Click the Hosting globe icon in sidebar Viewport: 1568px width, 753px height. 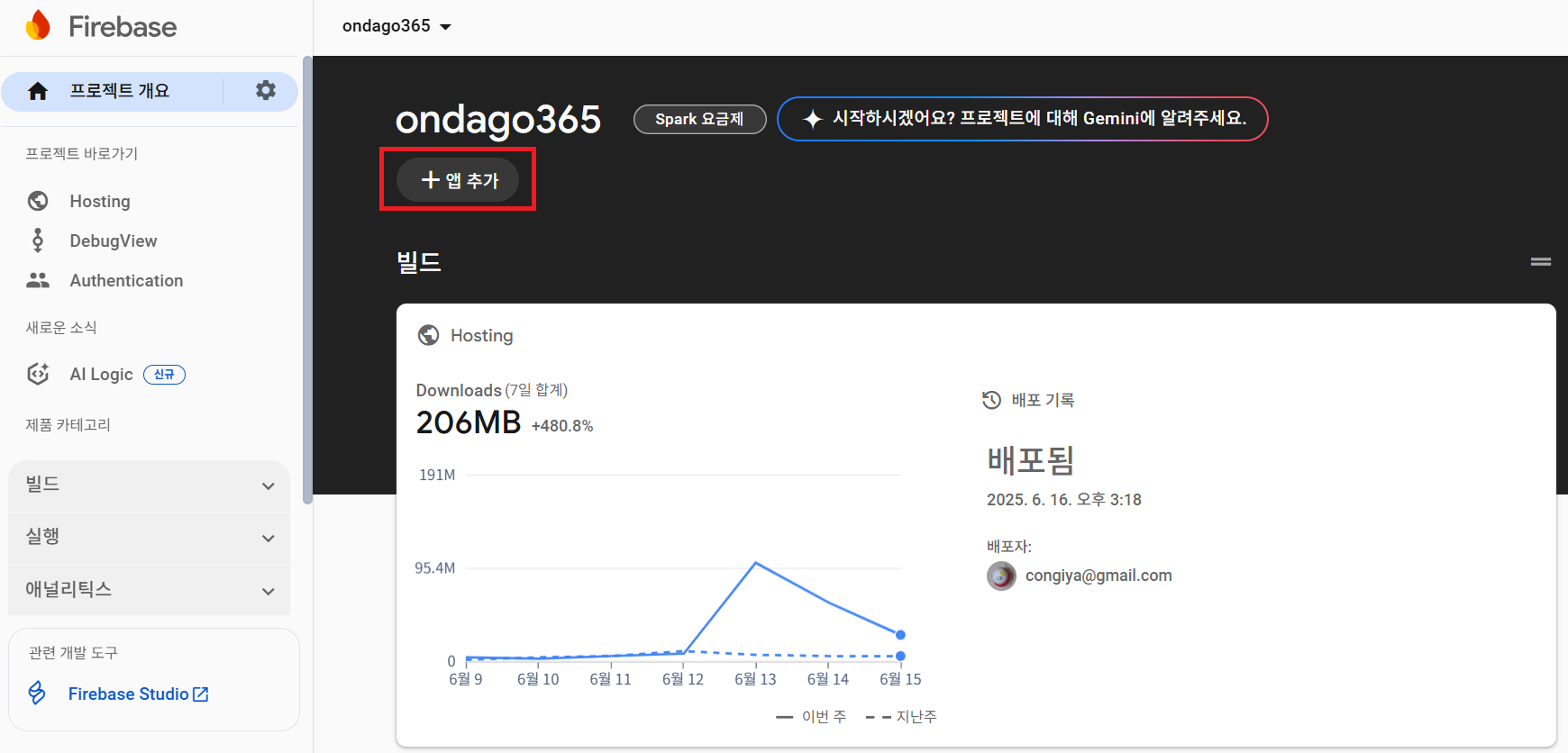pyautogui.click(x=38, y=201)
